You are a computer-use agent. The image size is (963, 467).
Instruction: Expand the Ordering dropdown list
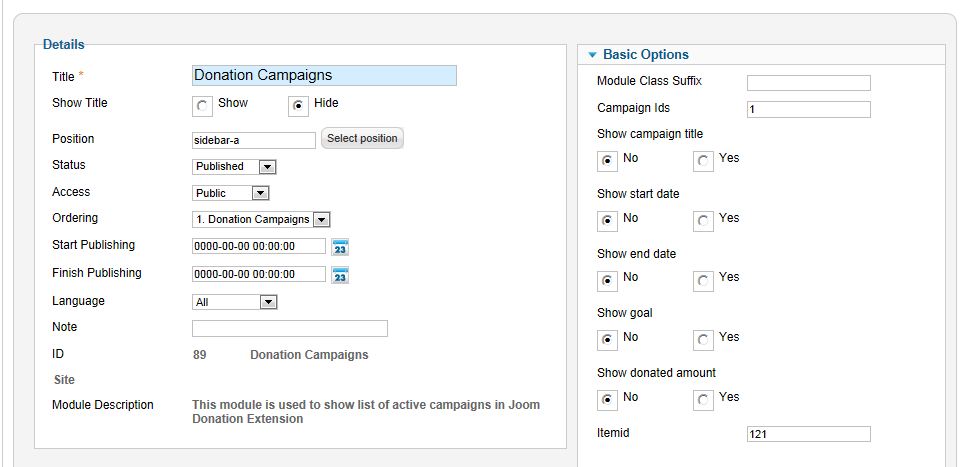261,219
